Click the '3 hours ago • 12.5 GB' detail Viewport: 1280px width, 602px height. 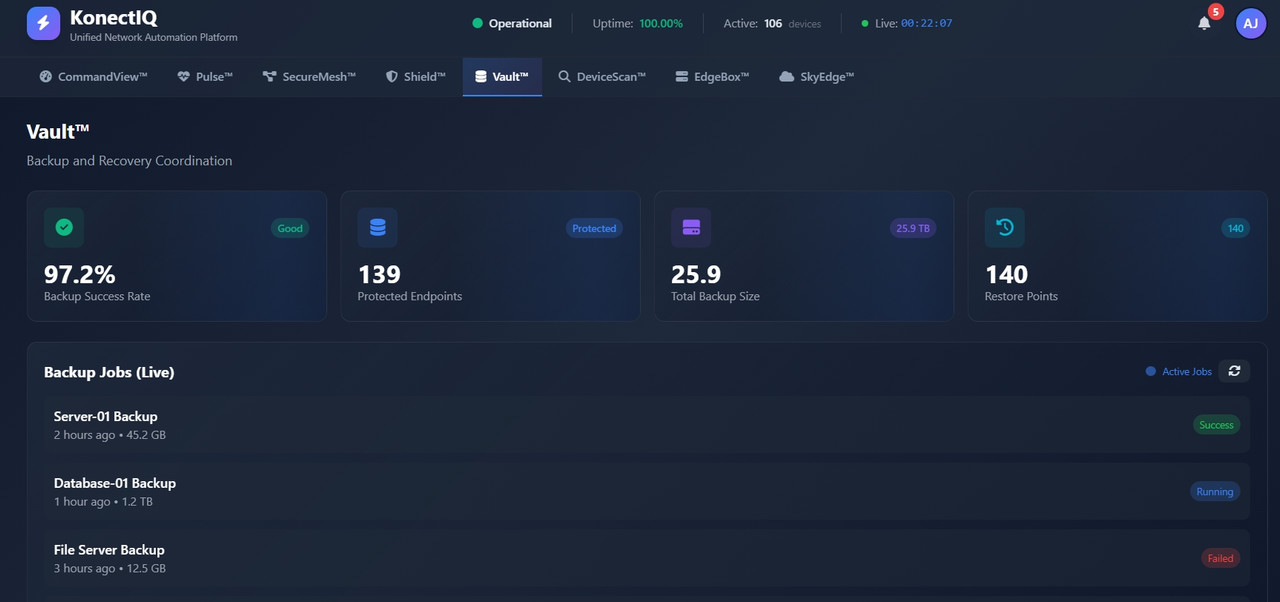tap(110, 568)
